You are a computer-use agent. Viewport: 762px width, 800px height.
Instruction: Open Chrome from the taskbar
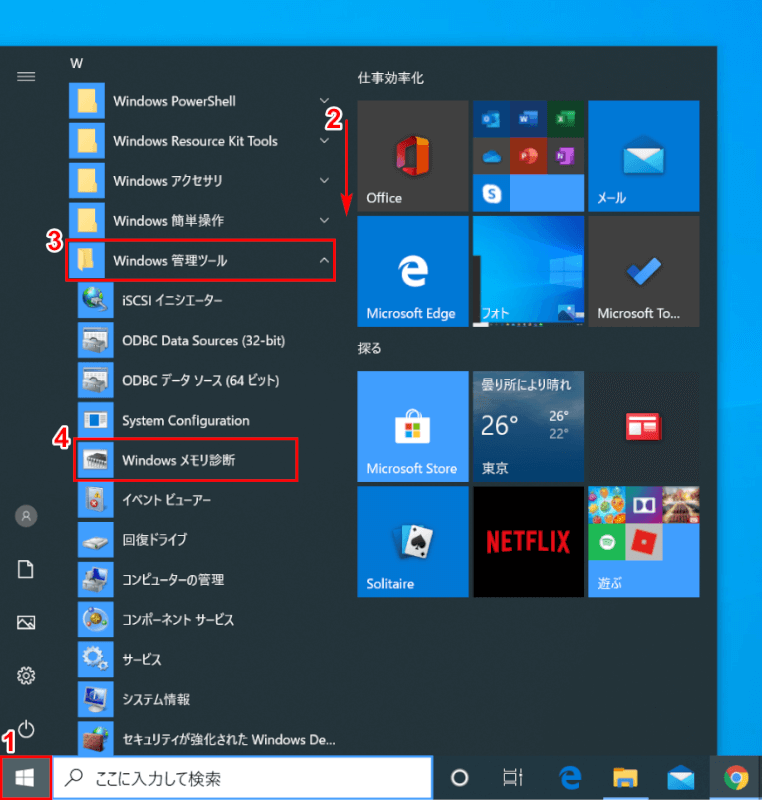pos(736,778)
